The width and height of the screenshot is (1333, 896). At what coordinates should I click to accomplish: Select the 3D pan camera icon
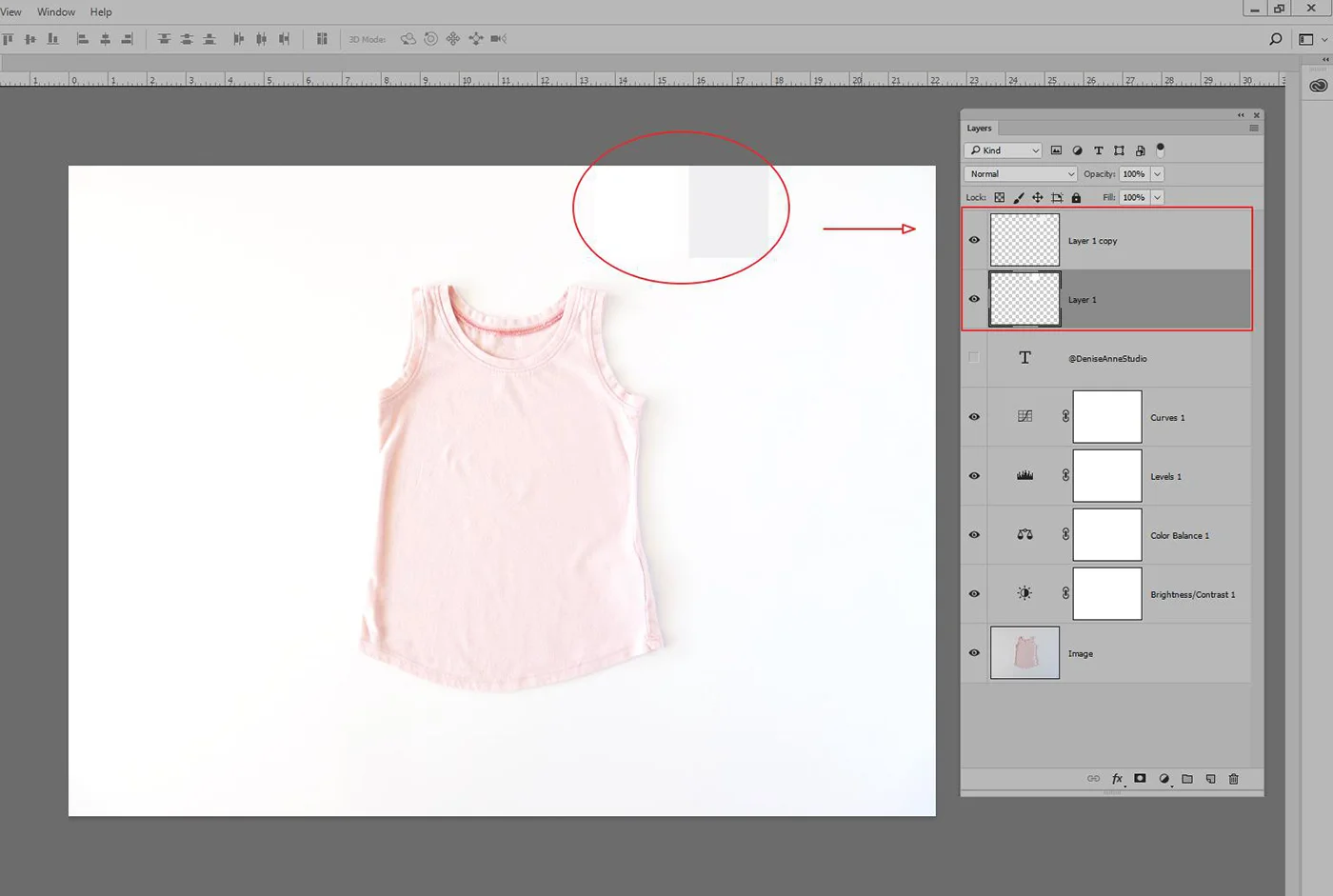453,39
